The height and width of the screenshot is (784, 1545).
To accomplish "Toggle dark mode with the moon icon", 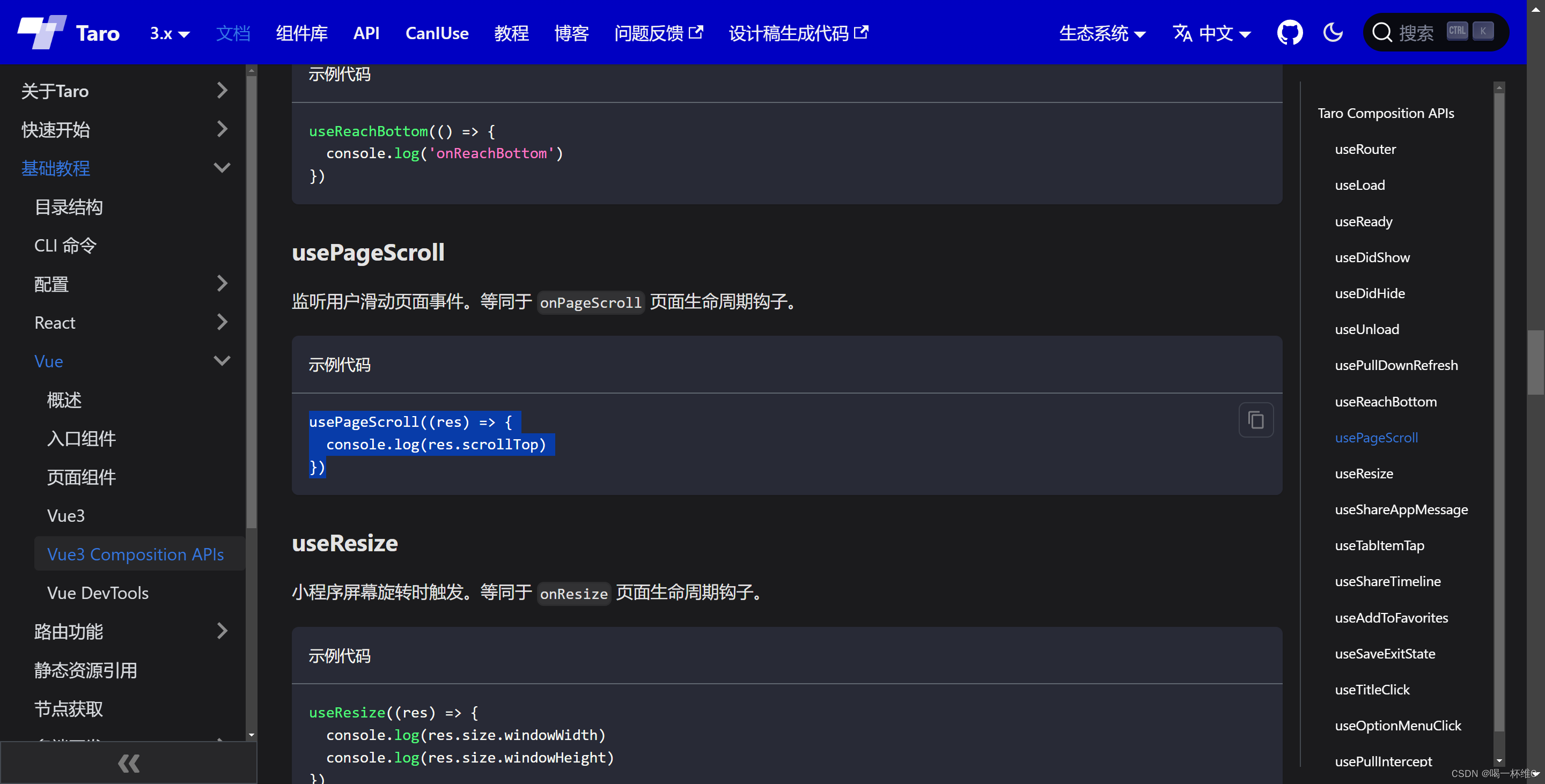I will (x=1333, y=32).
